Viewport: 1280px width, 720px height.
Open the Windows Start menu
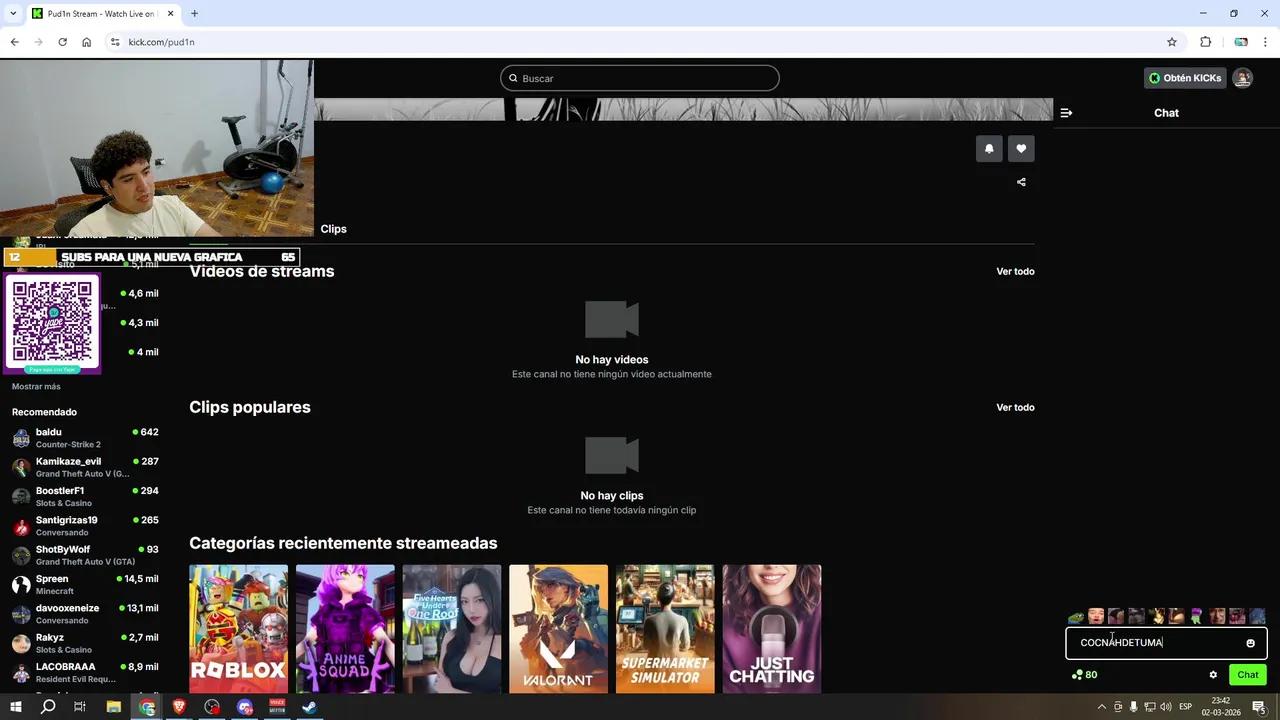coord(15,707)
